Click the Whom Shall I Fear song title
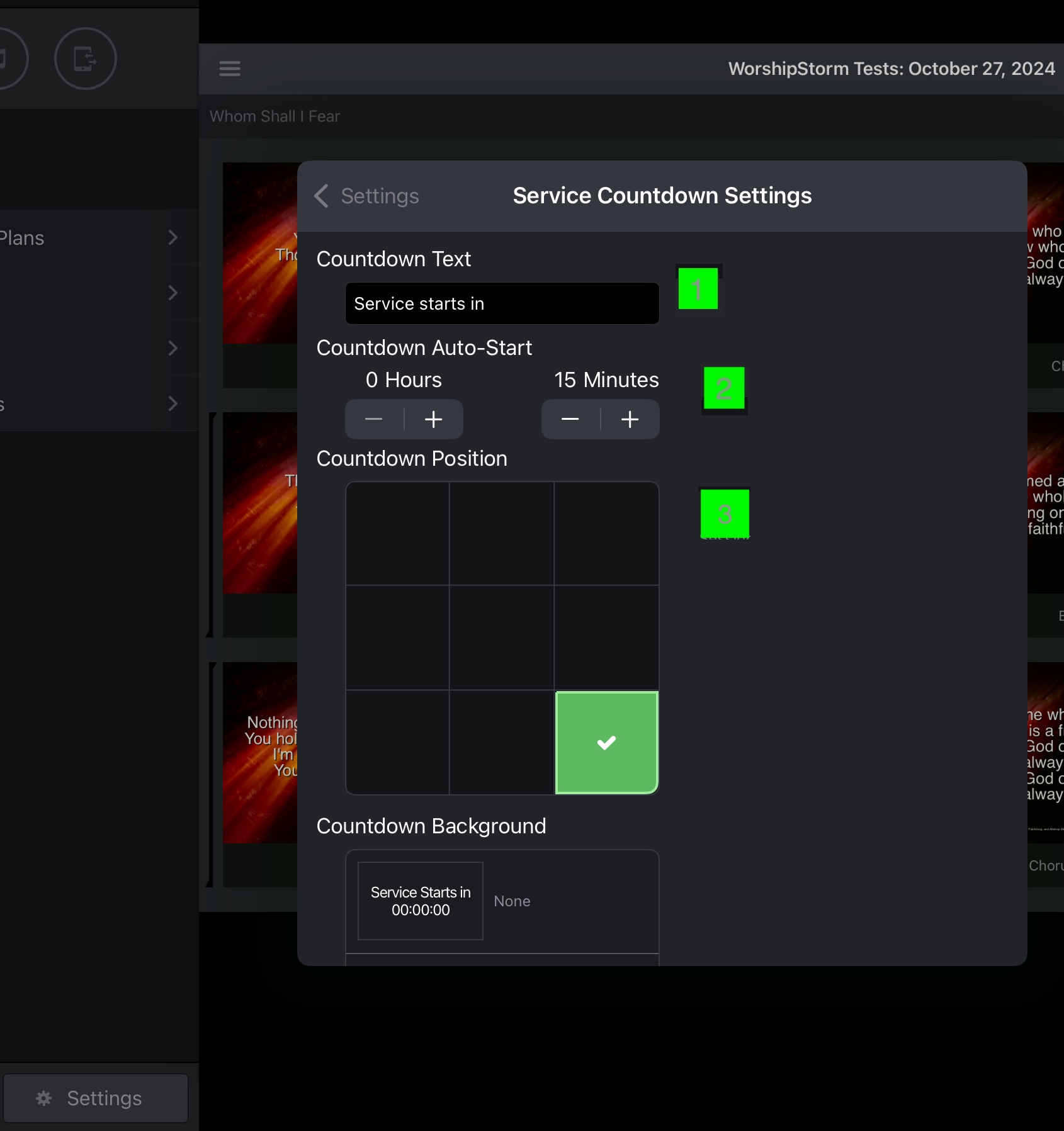Screen dimensions: 1064x1131 pos(274,116)
